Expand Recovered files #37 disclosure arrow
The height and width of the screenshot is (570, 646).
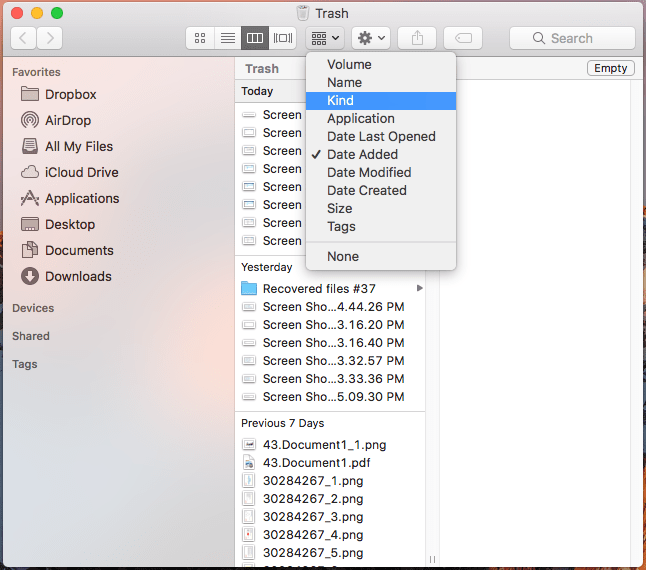pos(419,288)
